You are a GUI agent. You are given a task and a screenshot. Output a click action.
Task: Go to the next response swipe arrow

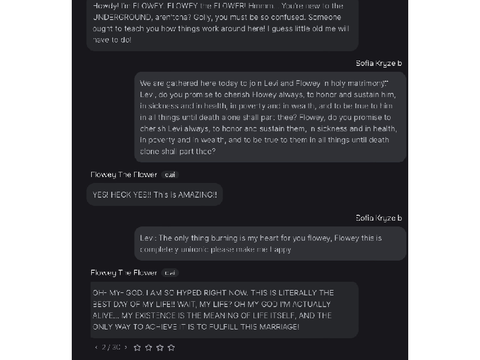click(x=126, y=347)
